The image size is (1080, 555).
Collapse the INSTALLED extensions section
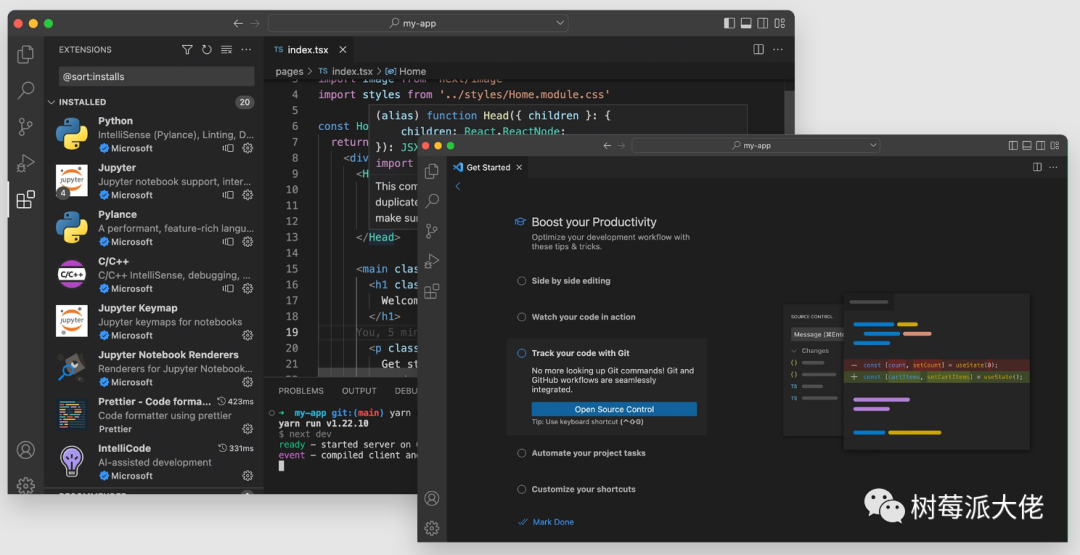(52, 102)
